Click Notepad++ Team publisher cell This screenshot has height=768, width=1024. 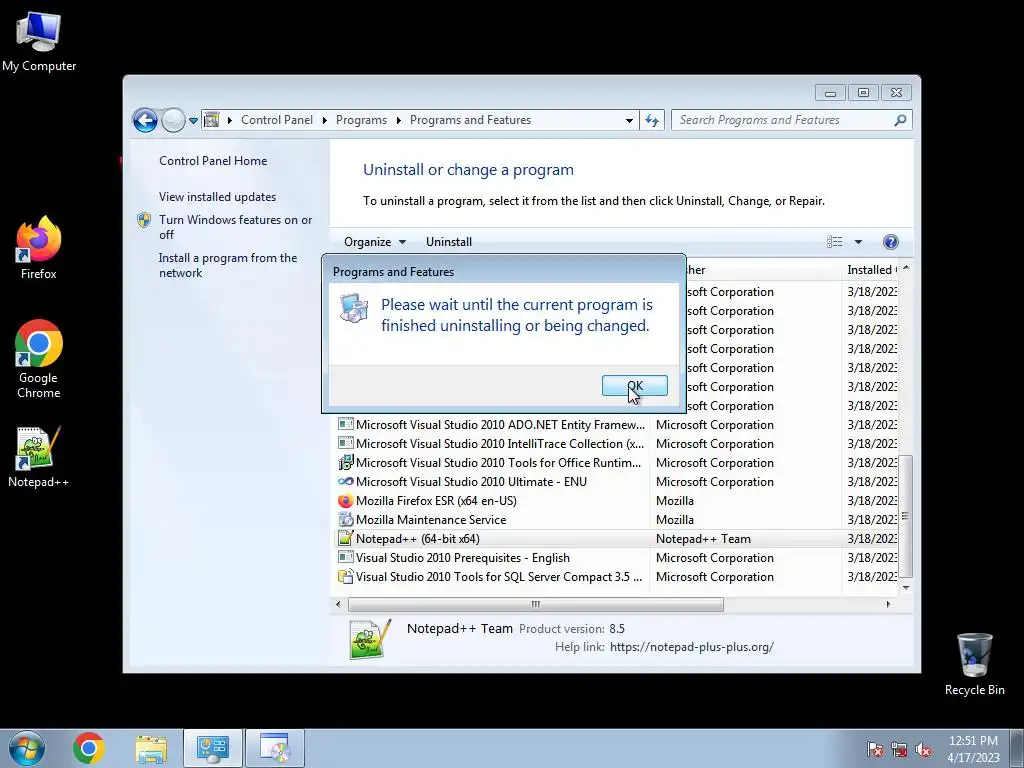click(x=703, y=539)
